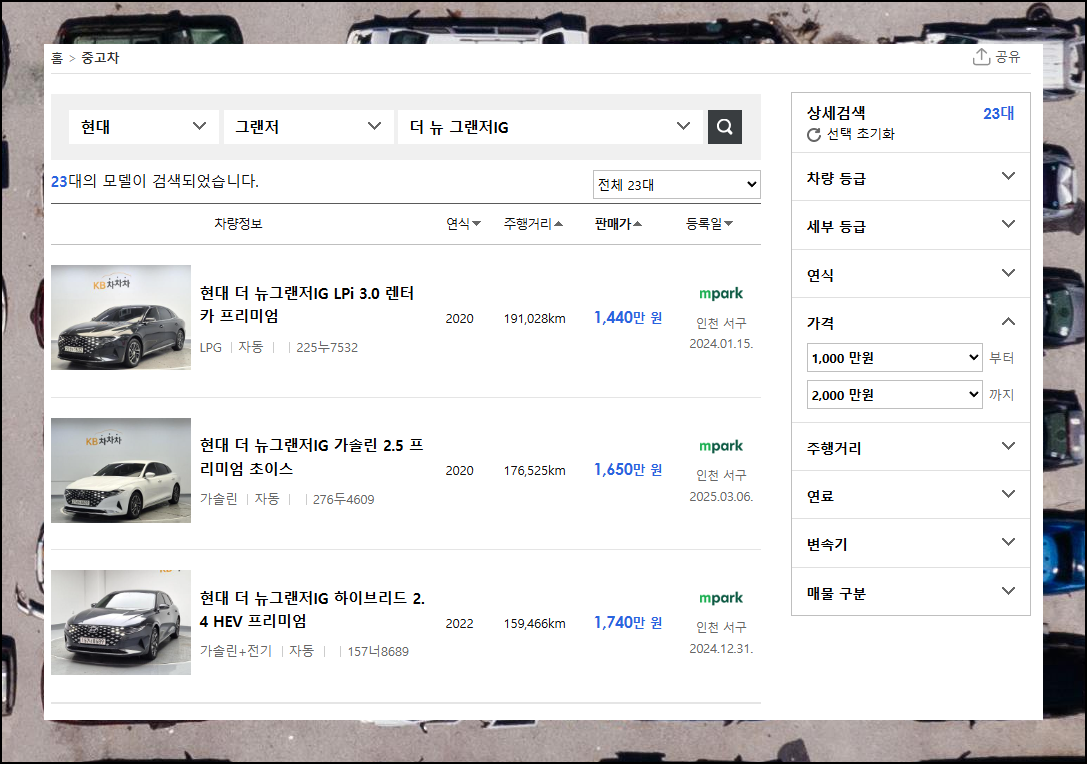This screenshot has height=764, width=1087.
Task: Click the 홈 breadcrumb link
Action: (x=57, y=58)
